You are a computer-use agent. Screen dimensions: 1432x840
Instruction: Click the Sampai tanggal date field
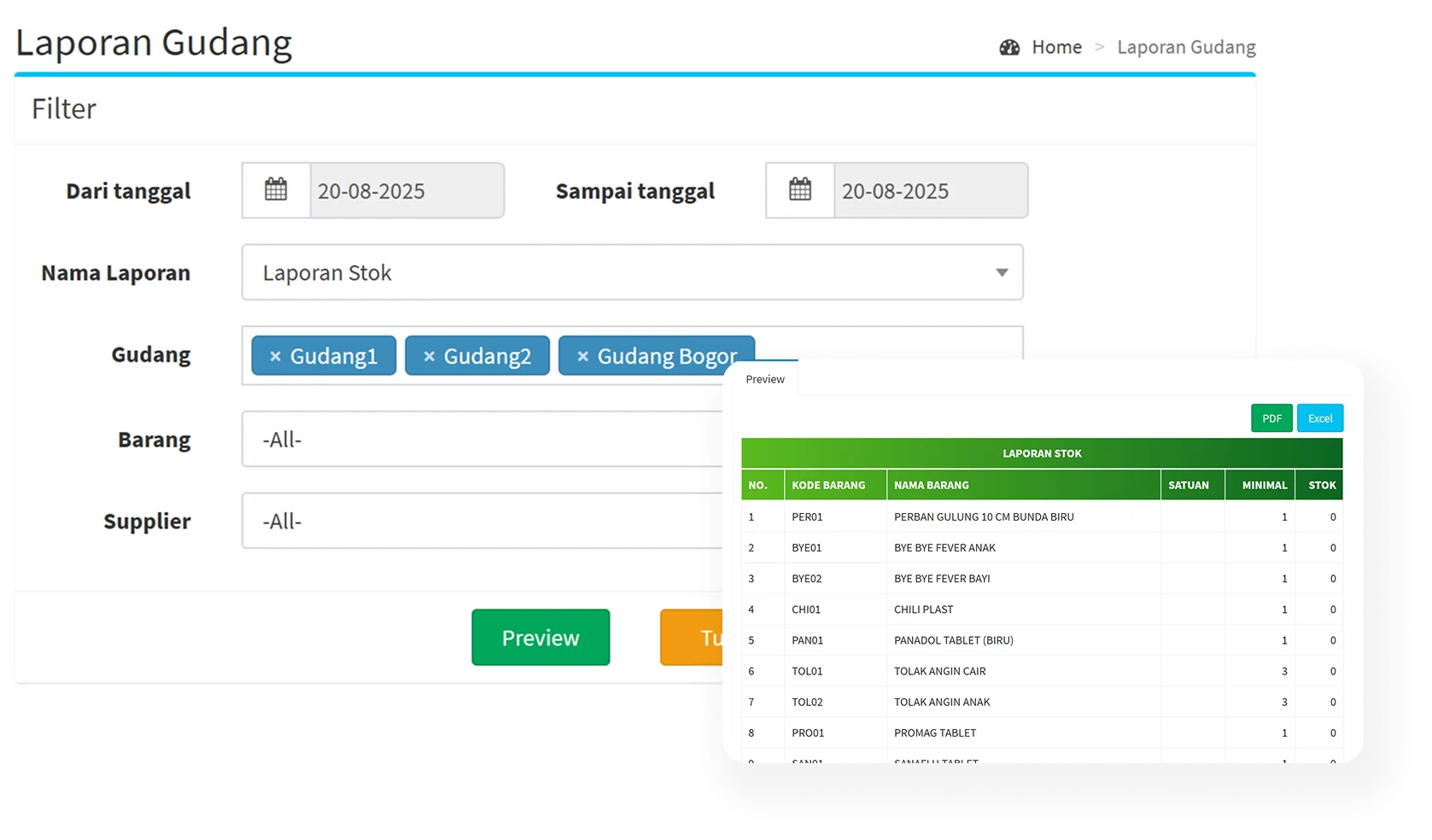930,191
